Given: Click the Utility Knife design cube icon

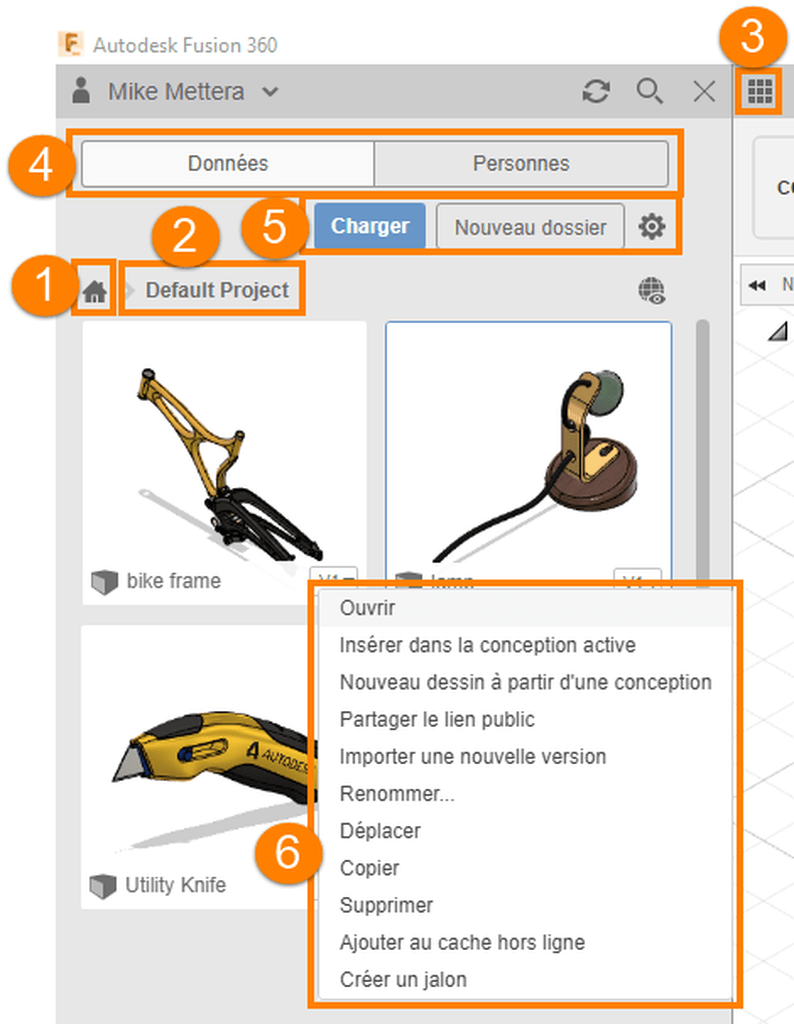Looking at the screenshot, I should coord(103,886).
